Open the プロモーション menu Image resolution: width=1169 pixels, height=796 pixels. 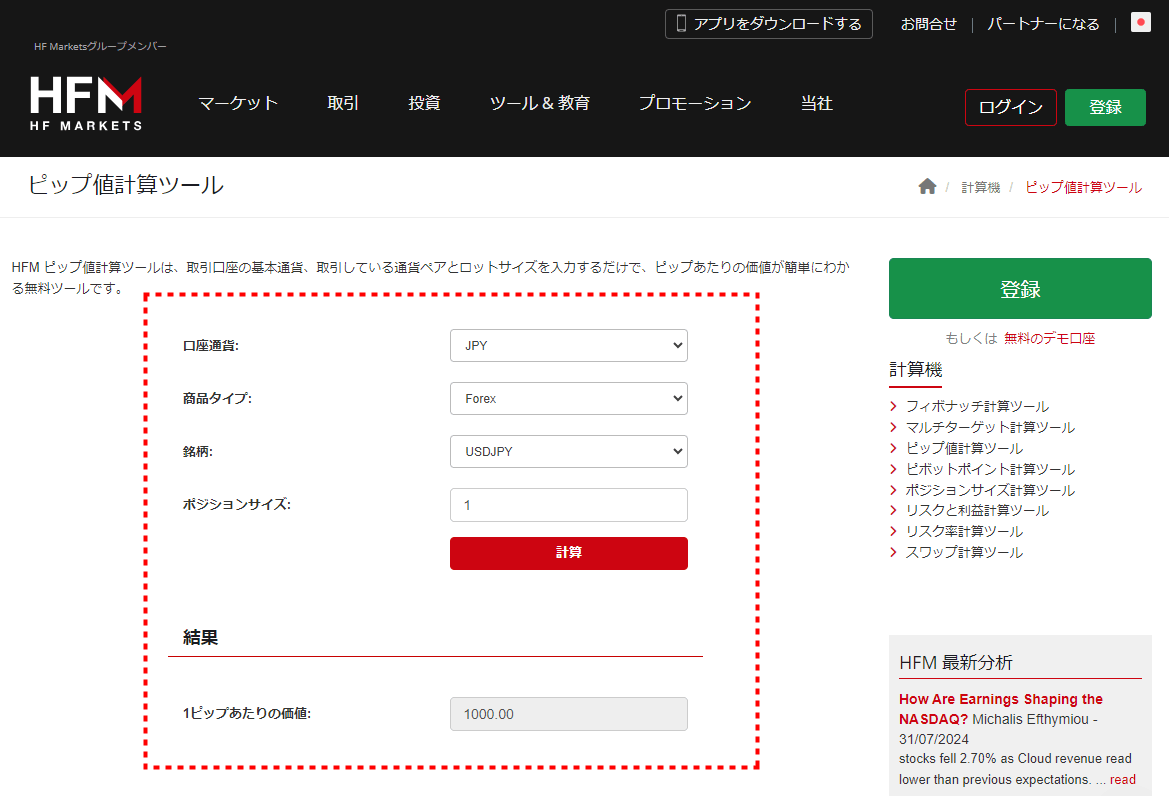[x=695, y=103]
